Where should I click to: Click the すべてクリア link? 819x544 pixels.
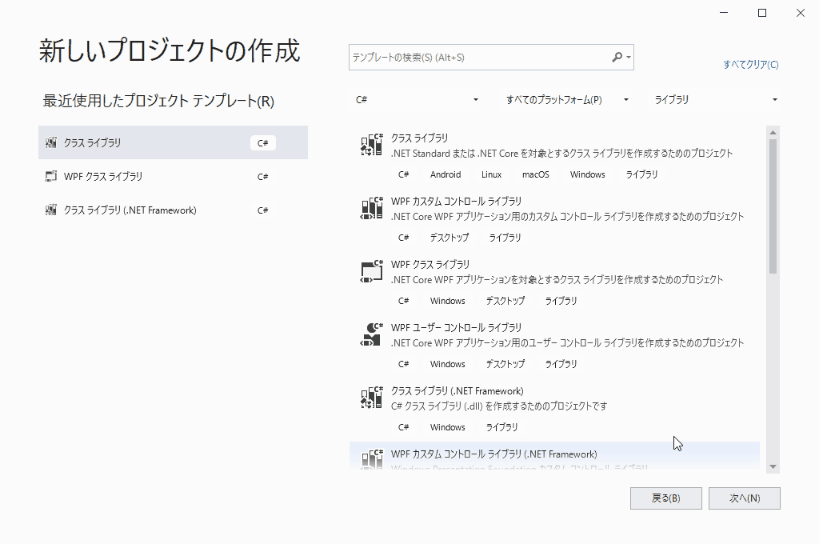coord(751,65)
